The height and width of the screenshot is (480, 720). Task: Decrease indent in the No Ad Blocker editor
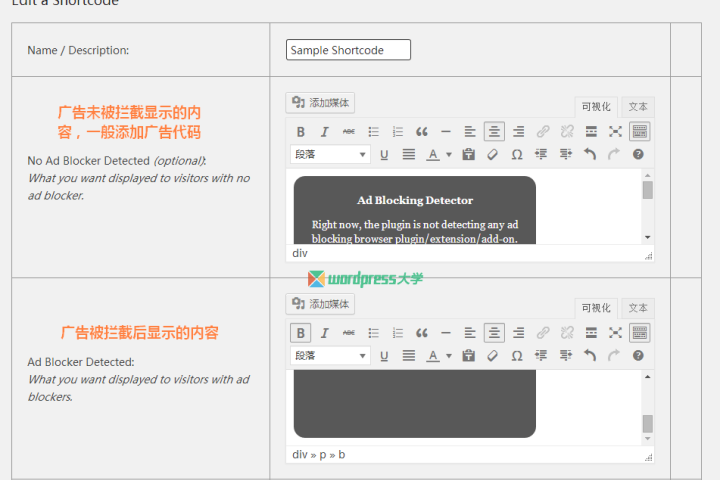541,154
